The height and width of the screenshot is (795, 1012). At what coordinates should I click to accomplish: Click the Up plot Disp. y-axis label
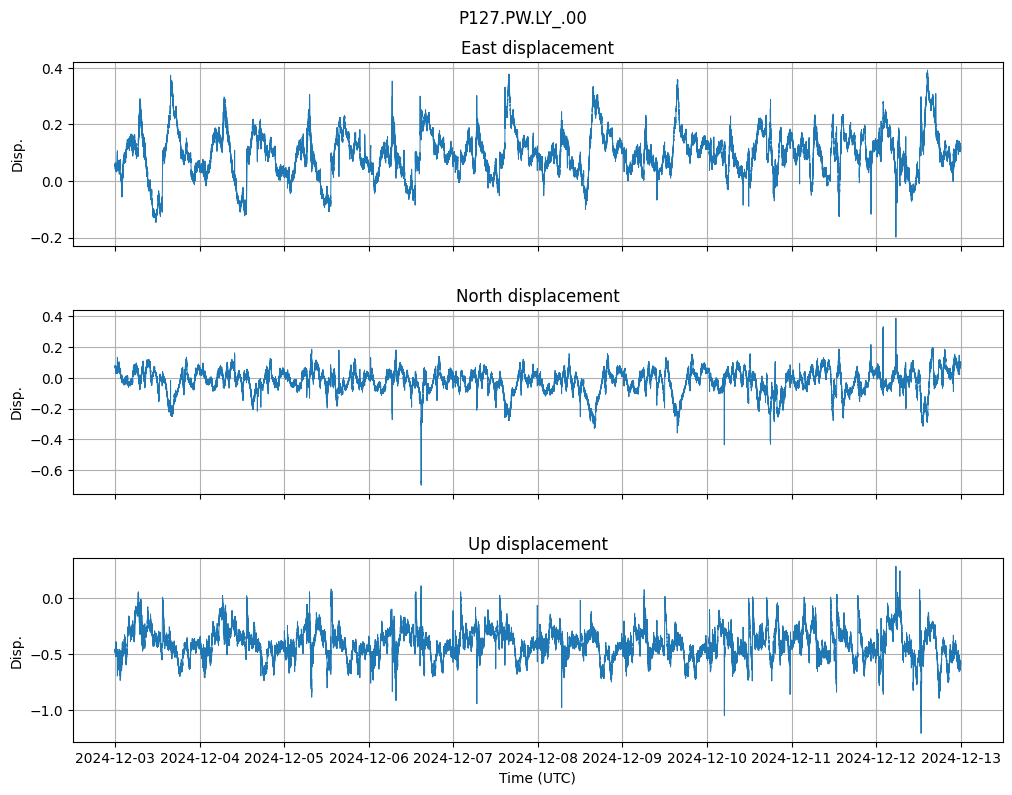(17, 650)
